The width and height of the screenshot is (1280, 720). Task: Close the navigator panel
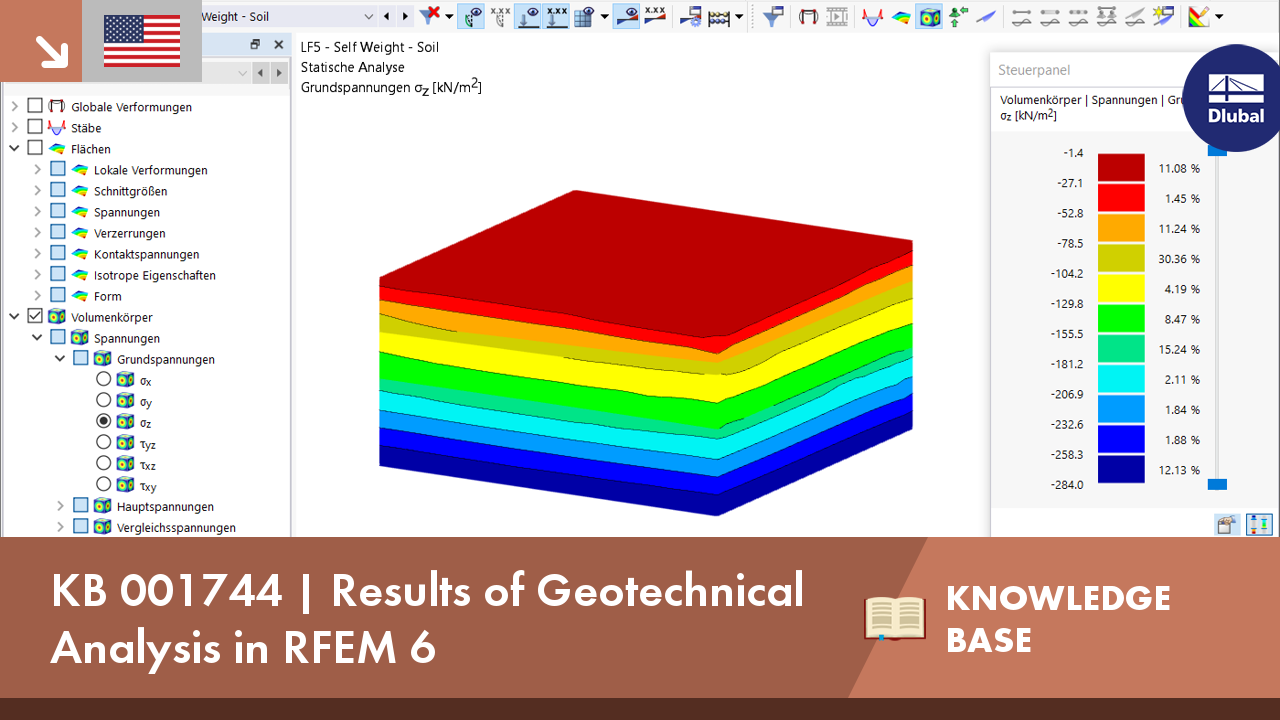[278, 45]
